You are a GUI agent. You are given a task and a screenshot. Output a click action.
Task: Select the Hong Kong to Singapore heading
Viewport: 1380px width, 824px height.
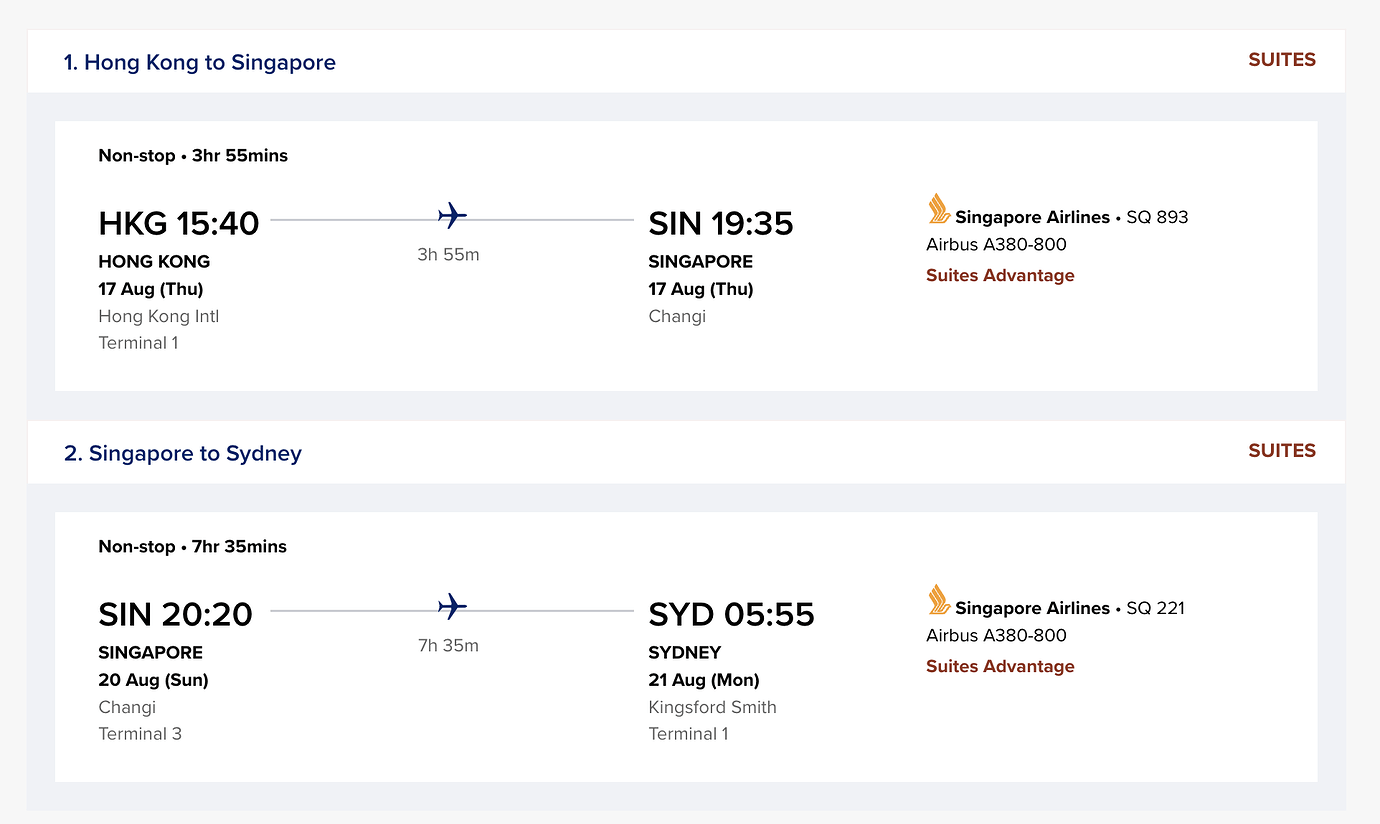[200, 63]
